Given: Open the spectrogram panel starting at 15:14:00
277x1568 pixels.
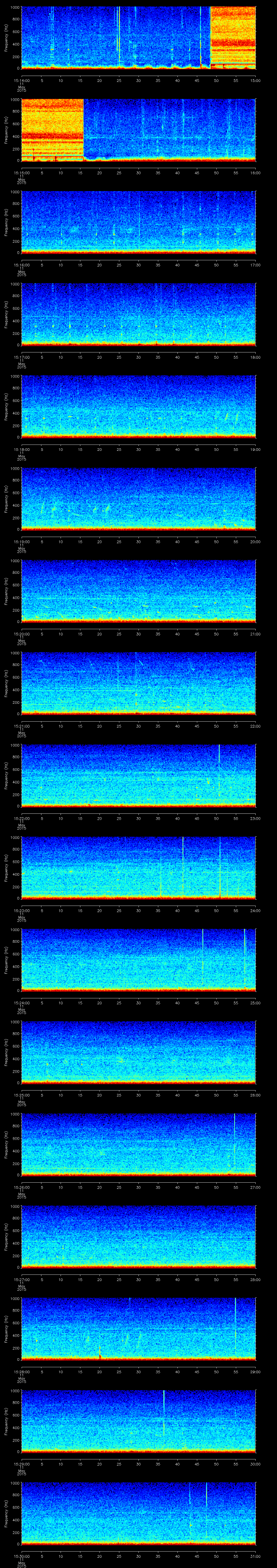Looking at the screenshot, I should pos(138,38).
